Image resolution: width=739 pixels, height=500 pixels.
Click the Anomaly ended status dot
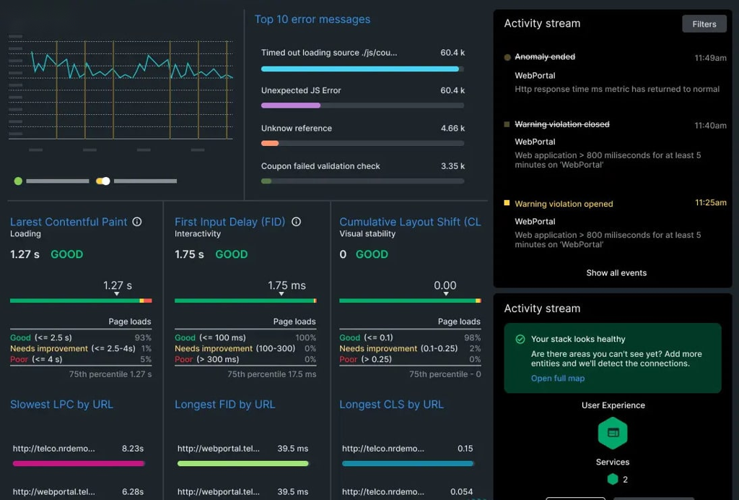click(508, 58)
